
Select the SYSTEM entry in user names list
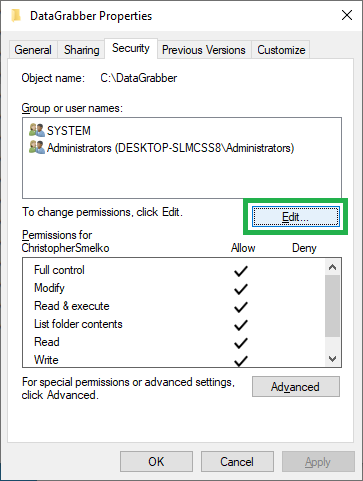[69, 131]
